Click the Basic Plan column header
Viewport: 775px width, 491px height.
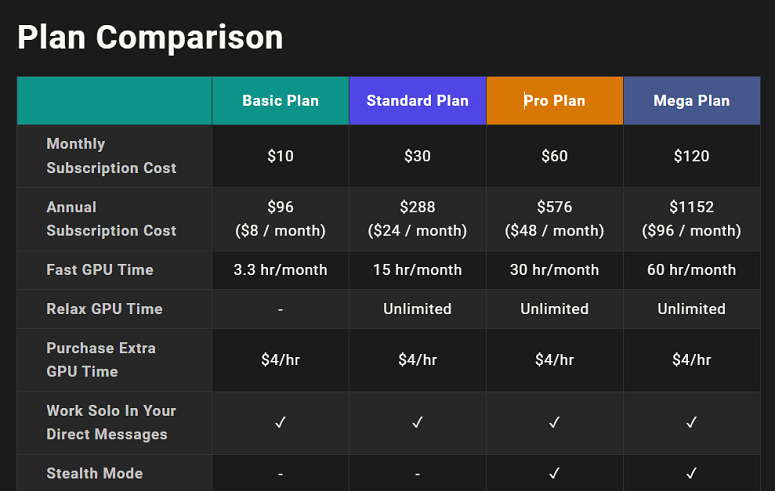coord(280,101)
